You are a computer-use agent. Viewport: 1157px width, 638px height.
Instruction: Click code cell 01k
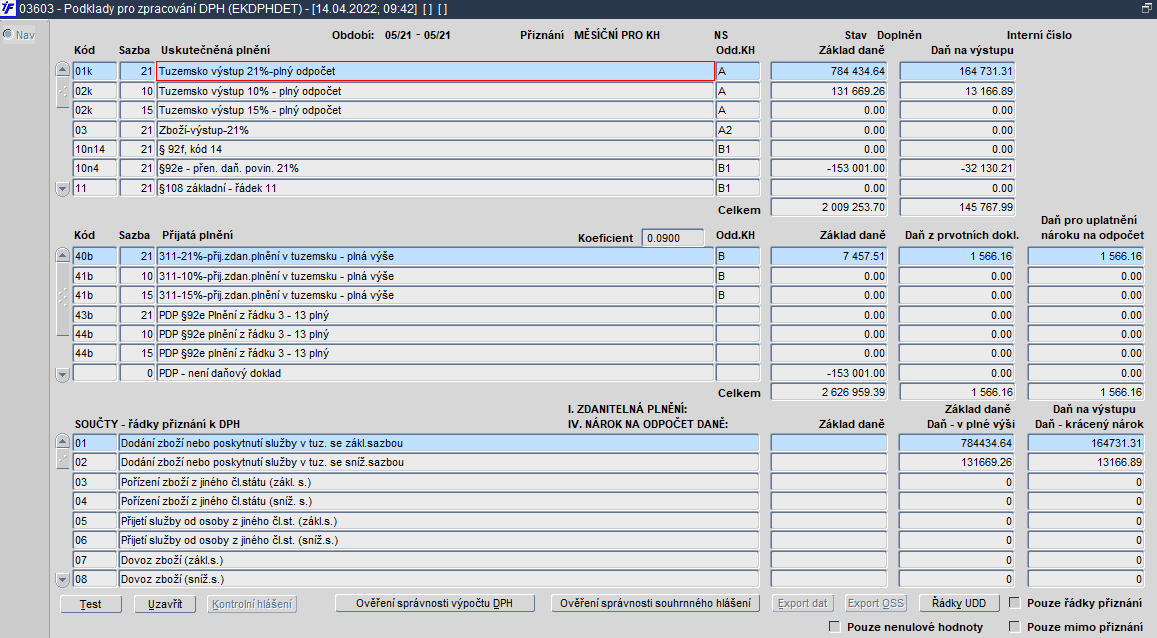95,72
